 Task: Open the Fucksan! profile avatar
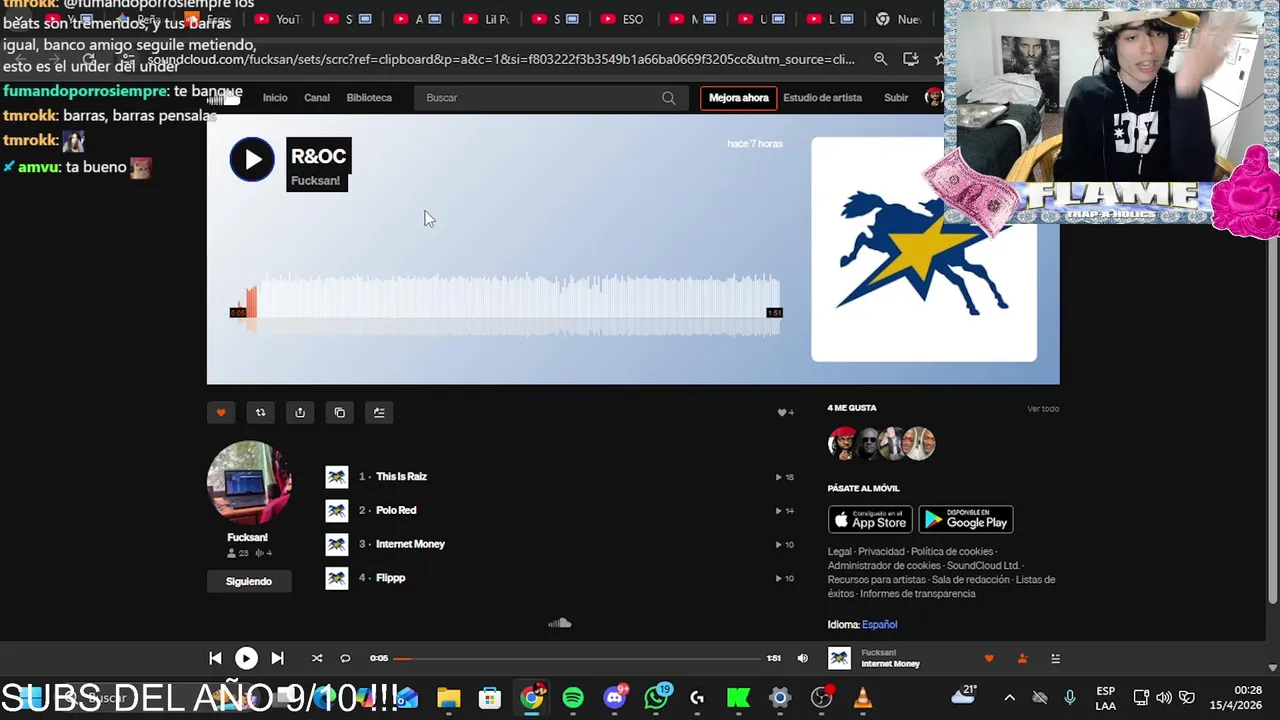tap(249, 482)
